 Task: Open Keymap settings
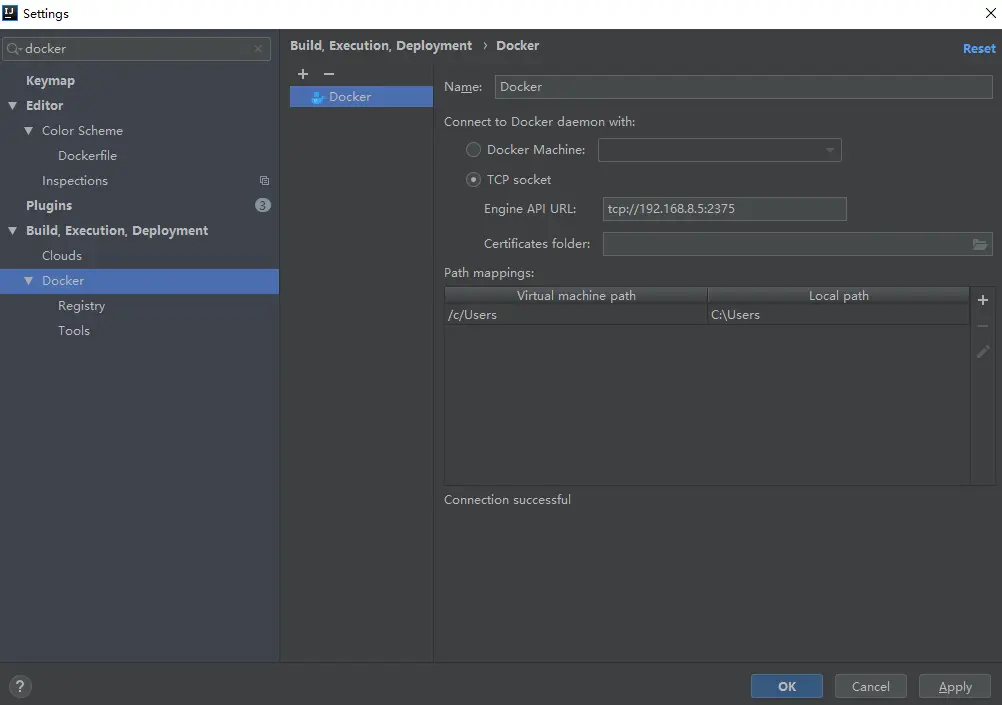click(x=50, y=81)
